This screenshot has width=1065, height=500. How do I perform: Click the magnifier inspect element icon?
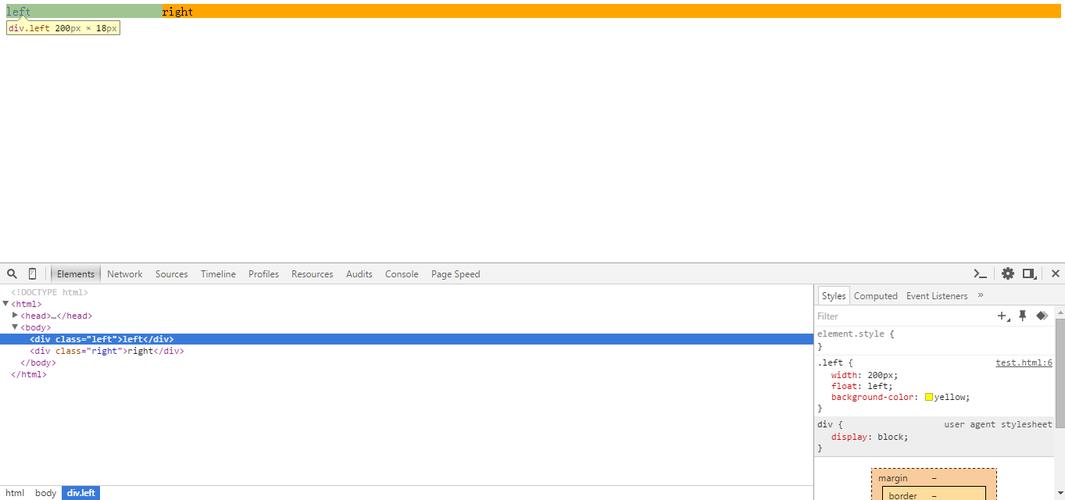click(x=12, y=274)
